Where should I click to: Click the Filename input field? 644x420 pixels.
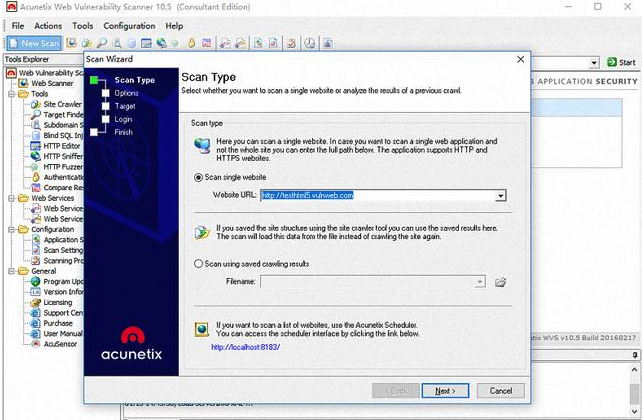click(368, 282)
